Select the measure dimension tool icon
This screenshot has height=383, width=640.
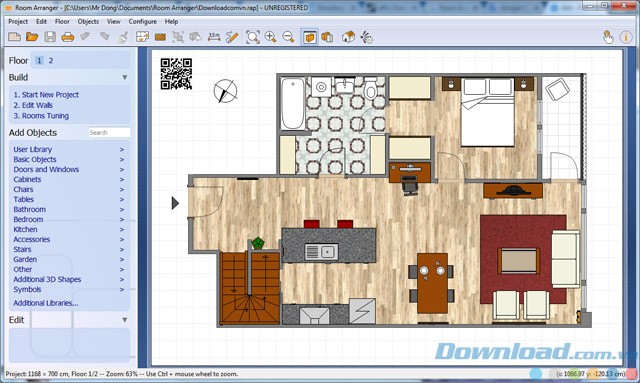[214, 37]
